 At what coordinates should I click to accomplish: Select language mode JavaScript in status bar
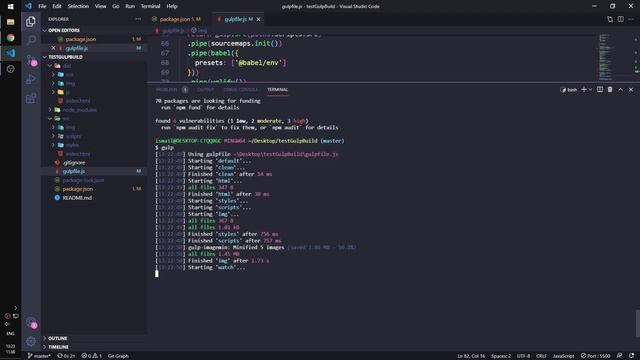(563, 356)
